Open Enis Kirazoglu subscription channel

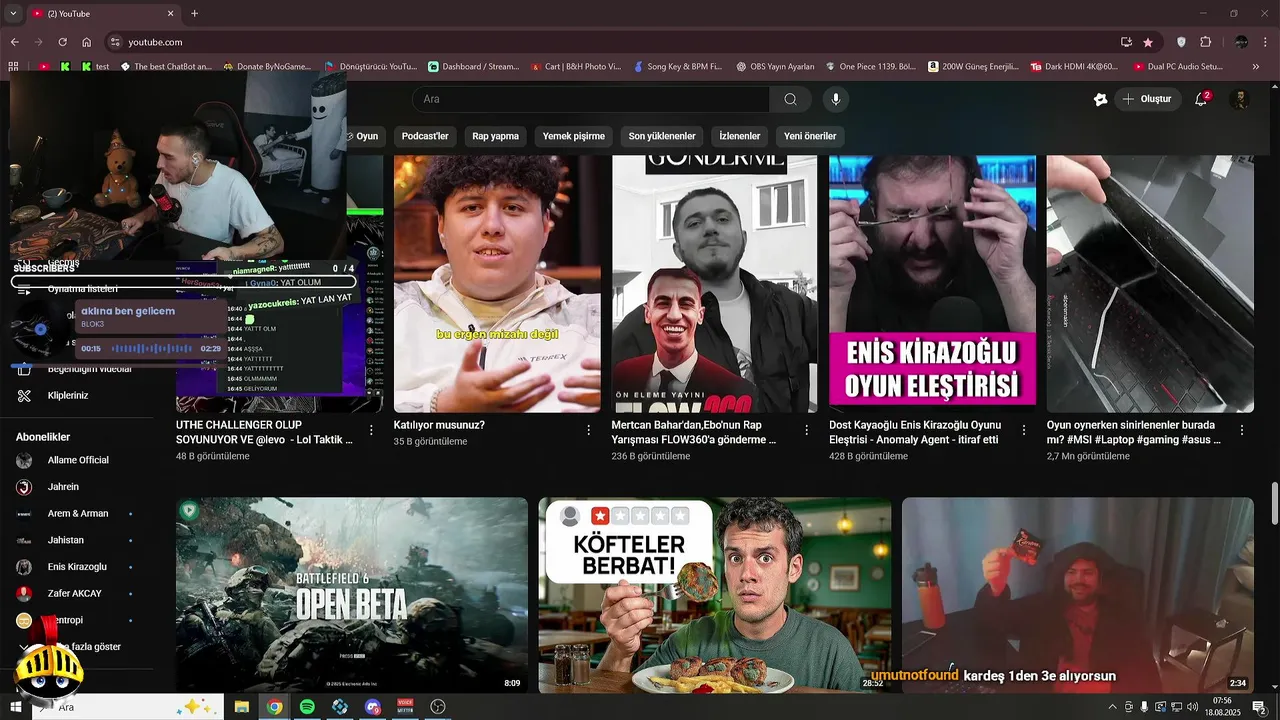pyautogui.click(x=77, y=567)
